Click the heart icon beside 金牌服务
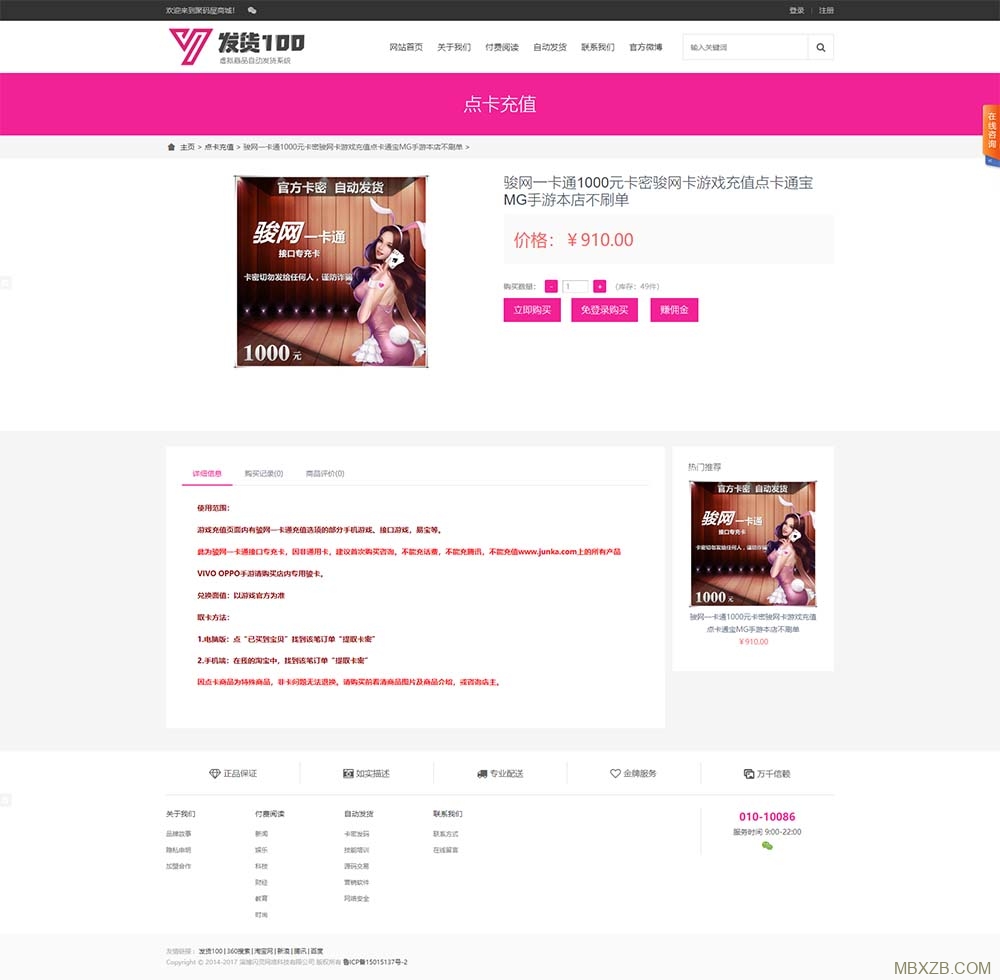Image resolution: width=1000 pixels, height=980 pixels. [615, 773]
